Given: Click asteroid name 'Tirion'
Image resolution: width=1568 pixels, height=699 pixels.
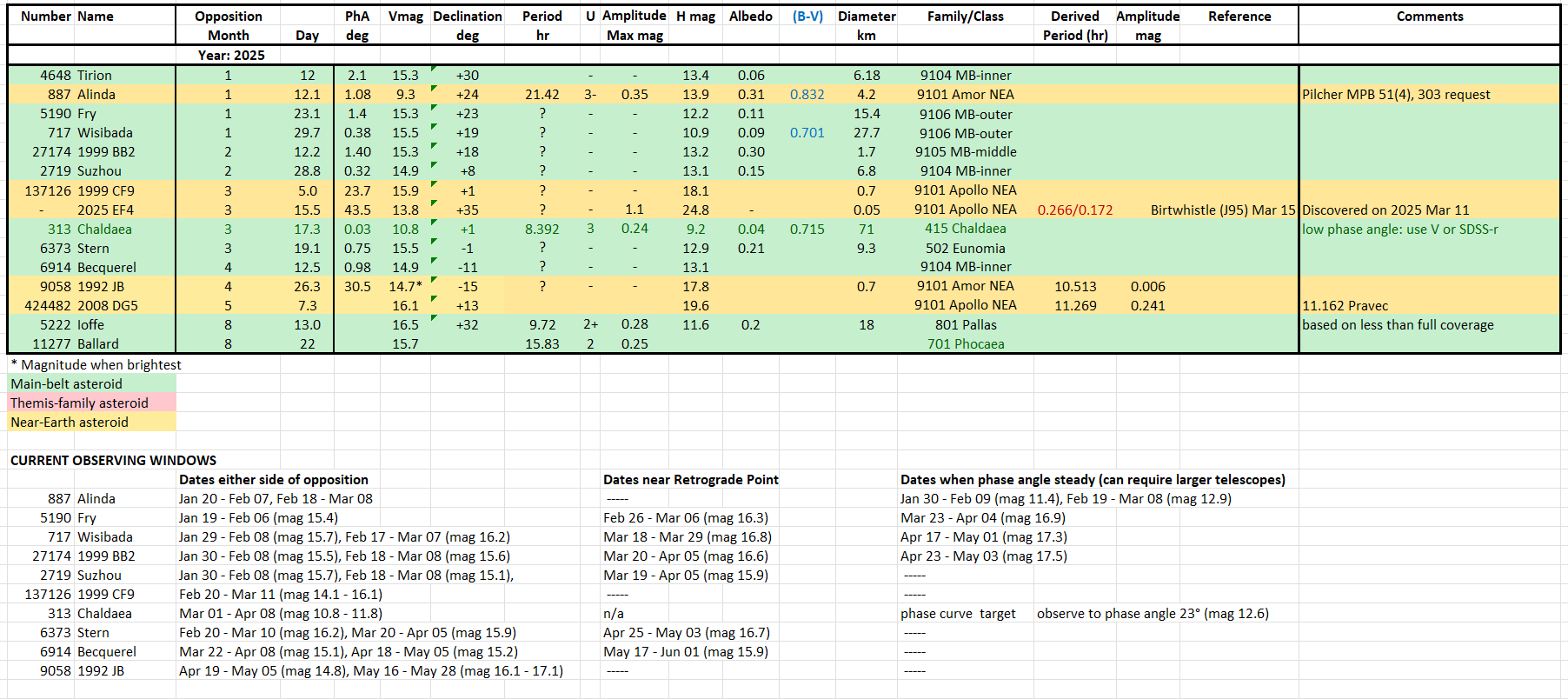Looking at the screenshot, I should point(95,76).
